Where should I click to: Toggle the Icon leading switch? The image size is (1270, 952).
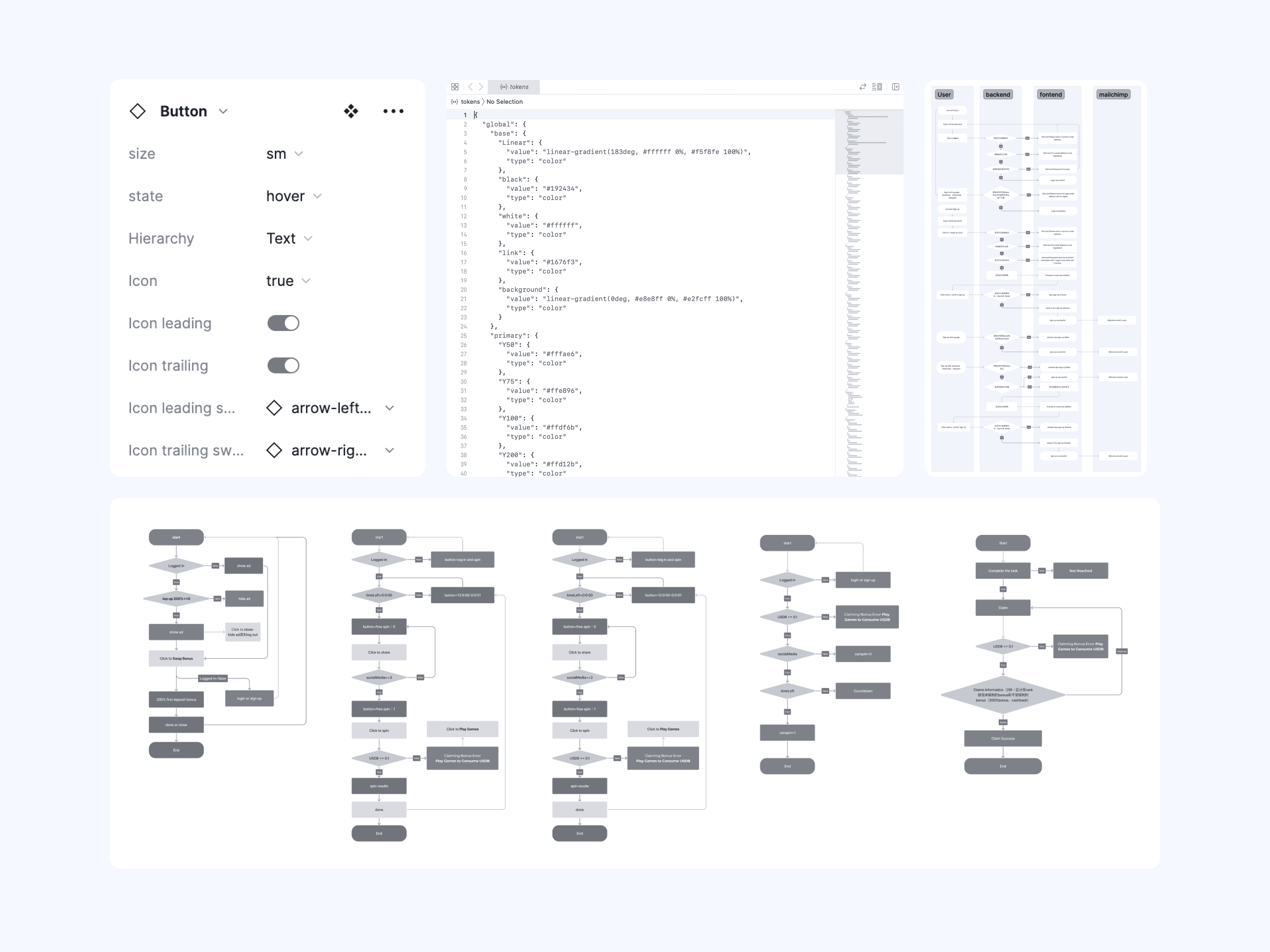coord(283,323)
